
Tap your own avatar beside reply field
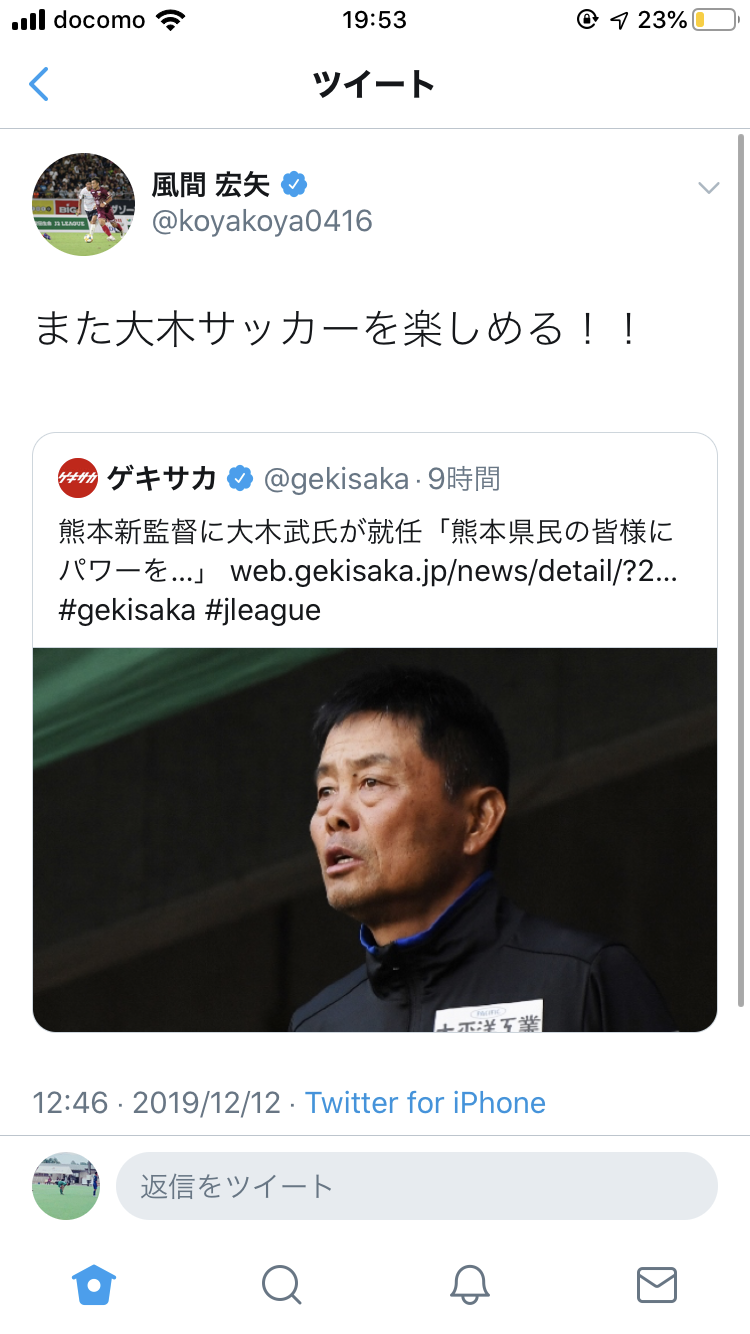pyautogui.click(x=66, y=1186)
